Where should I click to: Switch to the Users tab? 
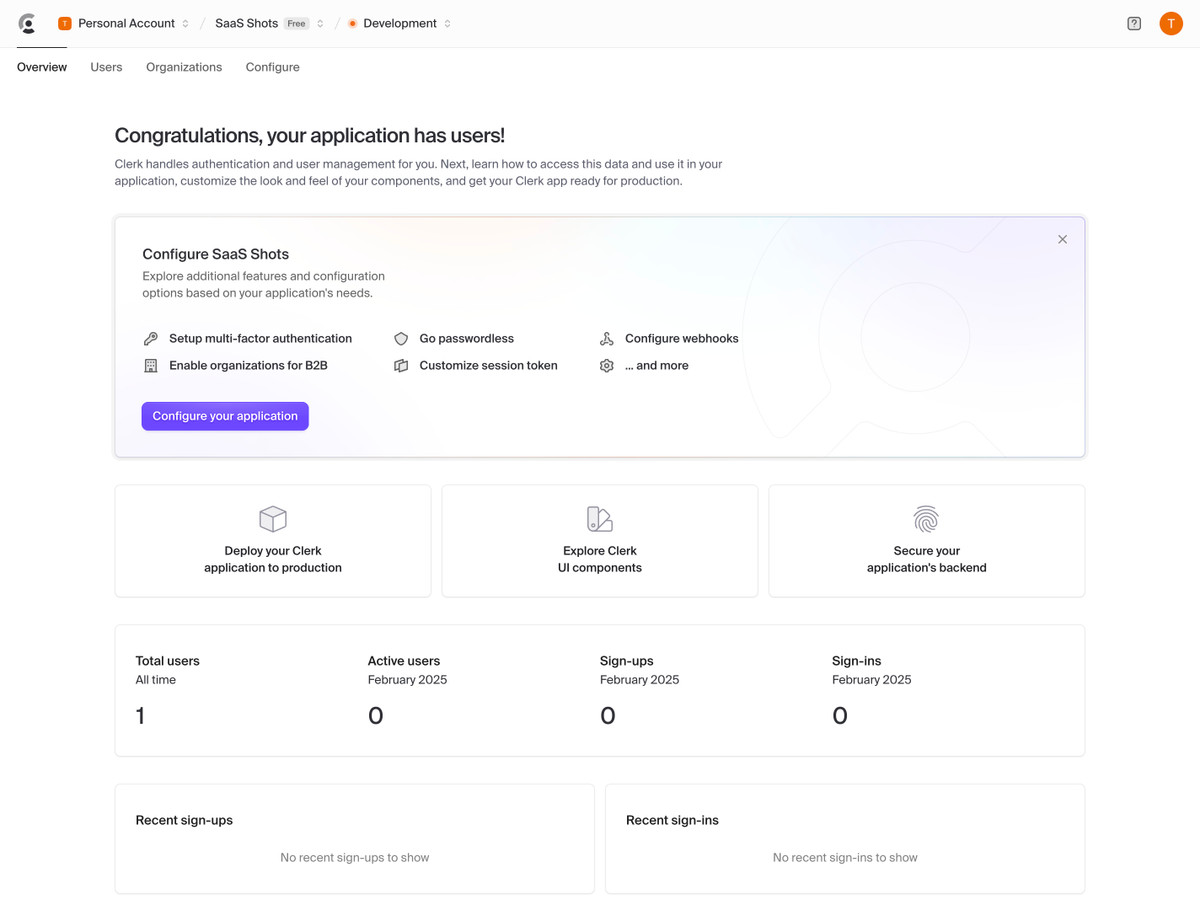click(x=106, y=67)
